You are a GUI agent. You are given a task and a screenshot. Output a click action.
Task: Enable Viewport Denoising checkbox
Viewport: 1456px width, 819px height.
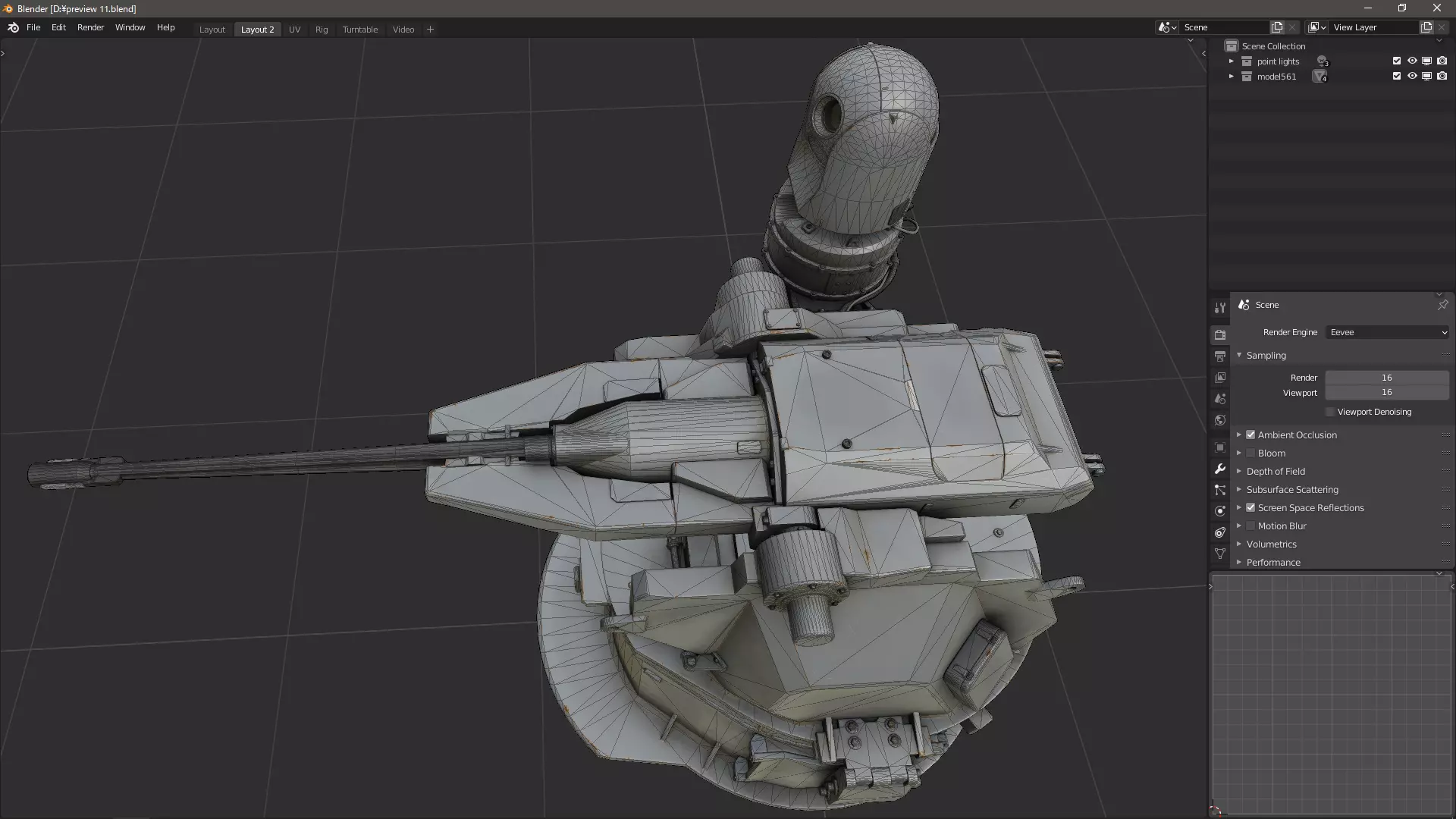click(1330, 412)
